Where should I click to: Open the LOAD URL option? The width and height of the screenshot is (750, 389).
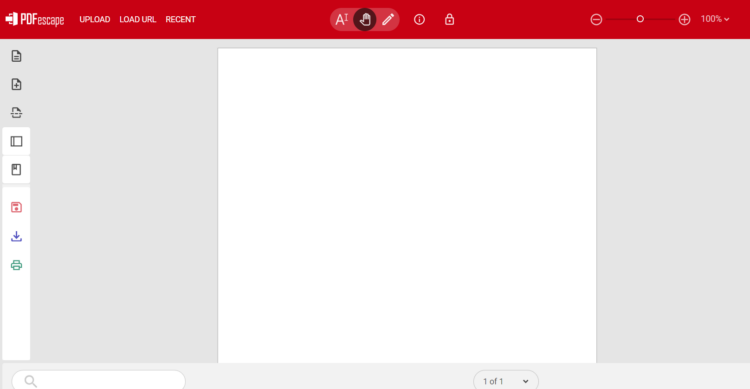pos(138,20)
